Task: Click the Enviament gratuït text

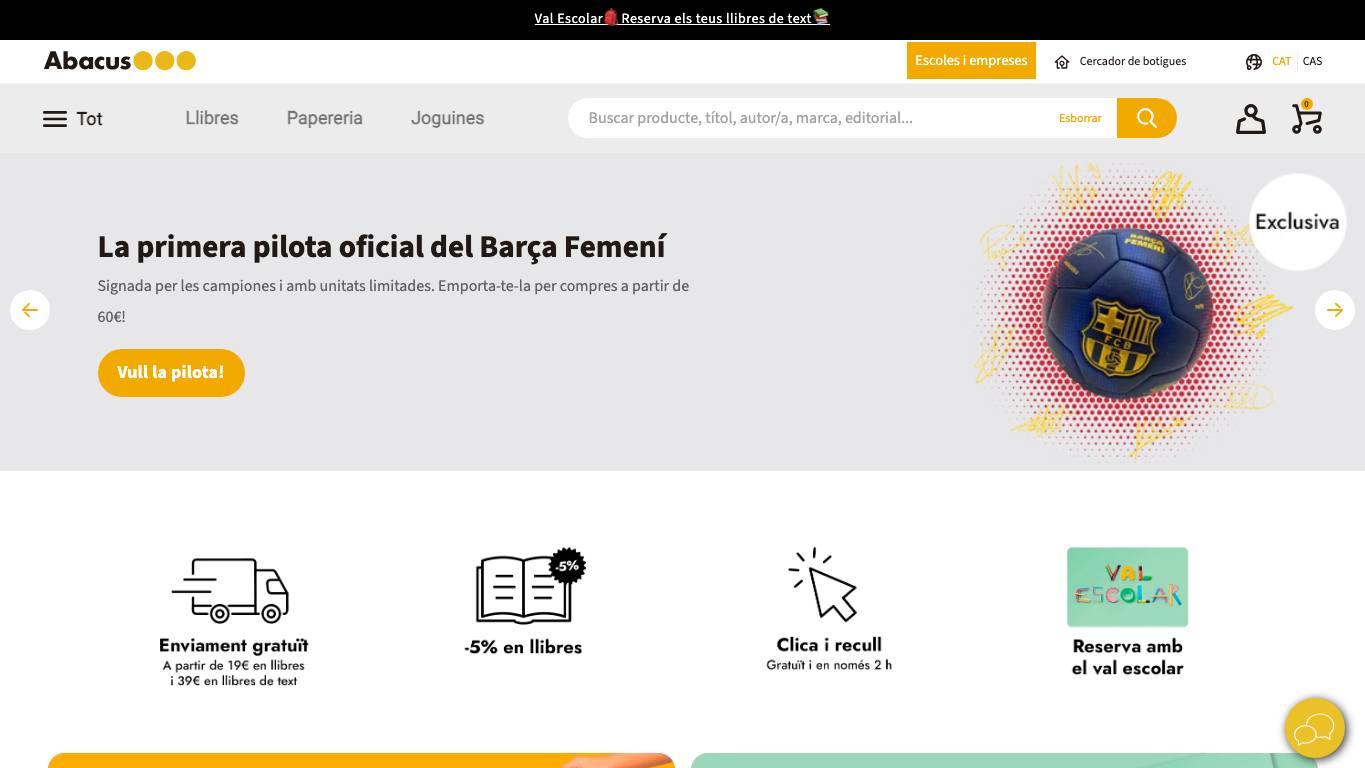Action: [234, 646]
